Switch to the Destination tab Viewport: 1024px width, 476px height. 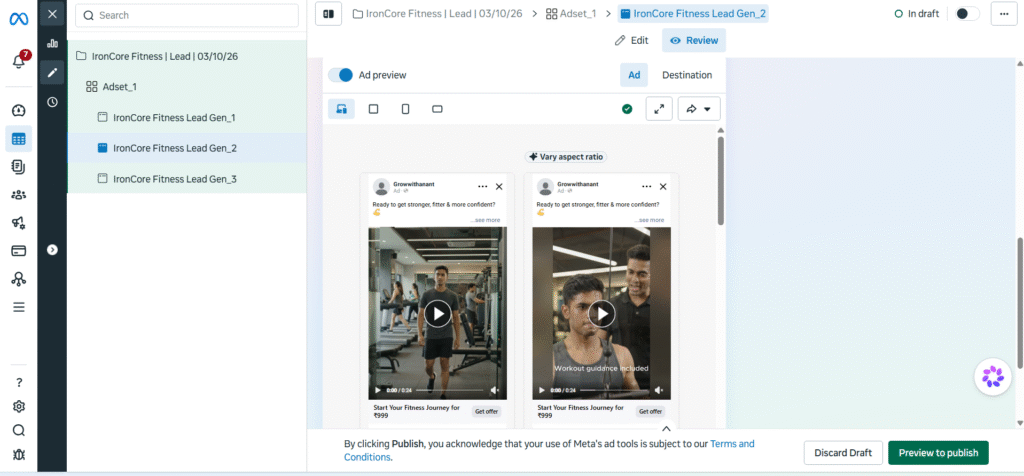687,75
